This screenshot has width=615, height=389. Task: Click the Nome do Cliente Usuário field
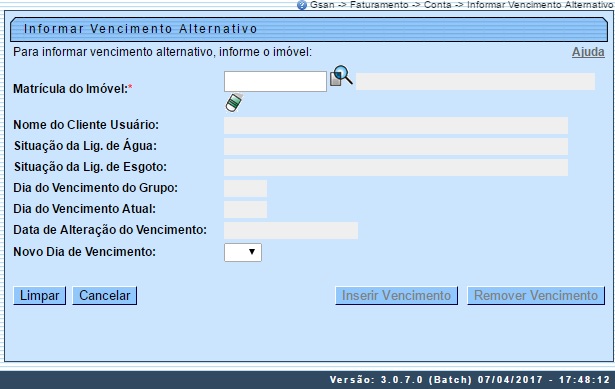(x=396, y=125)
